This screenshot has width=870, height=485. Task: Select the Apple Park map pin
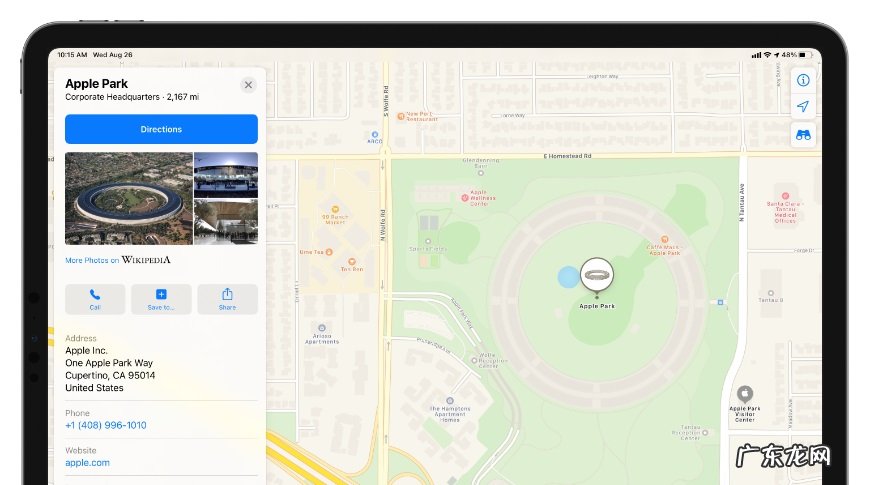[597, 275]
